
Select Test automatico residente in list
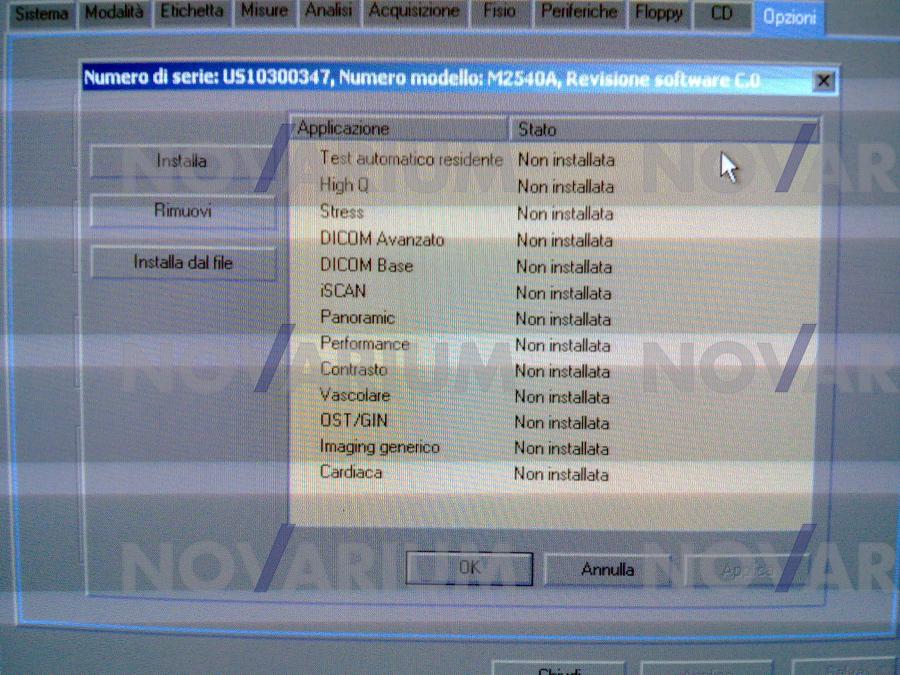coord(411,159)
